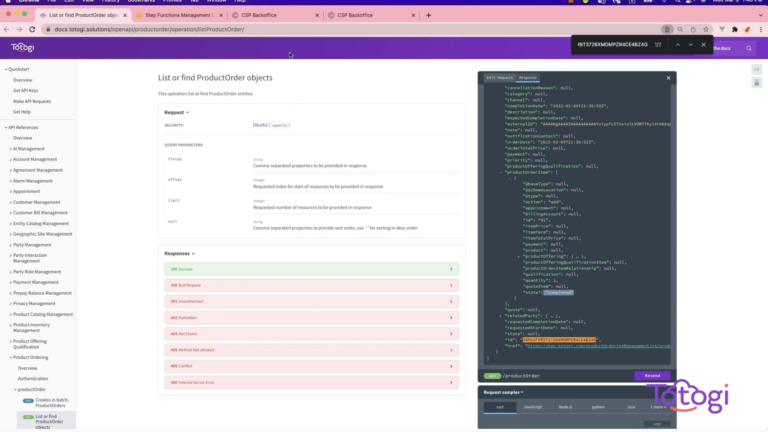Go to previous find-in-page match

[x=677, y=45]
